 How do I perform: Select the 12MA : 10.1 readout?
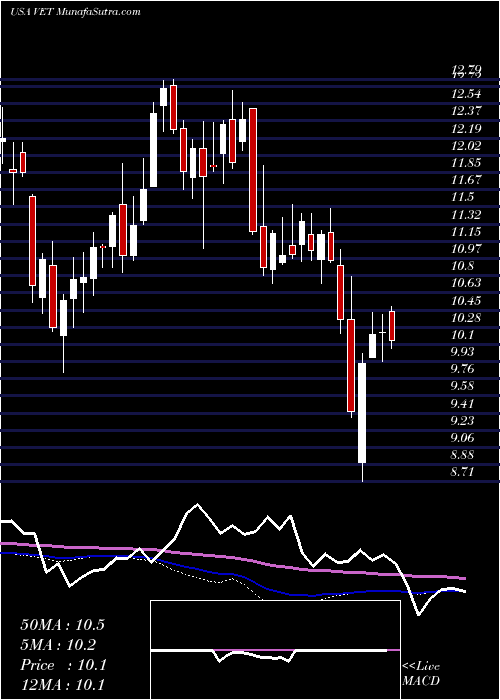point(62,685)
